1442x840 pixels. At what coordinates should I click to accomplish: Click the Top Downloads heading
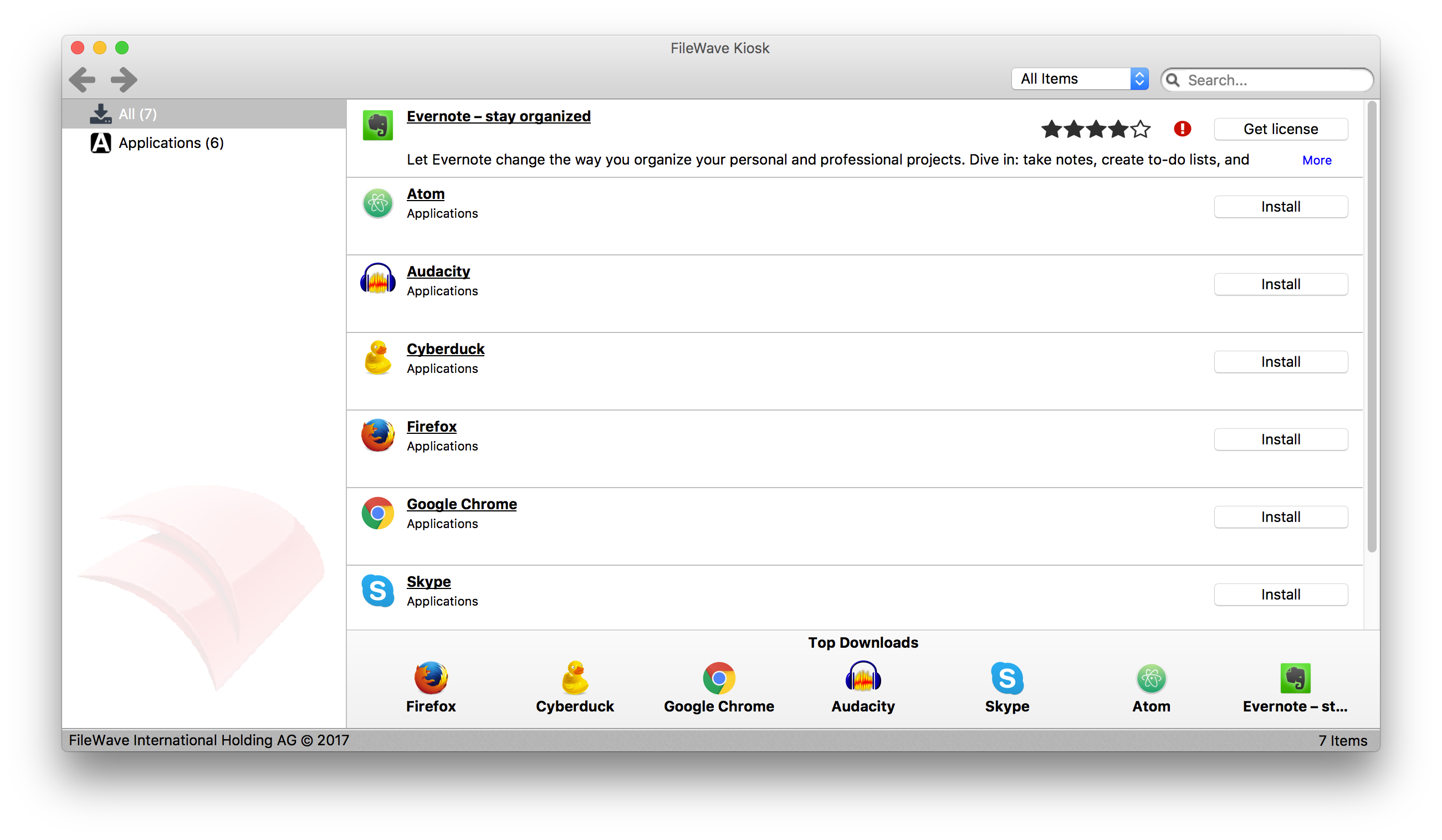pyautogui.click(x=863, y=643)
